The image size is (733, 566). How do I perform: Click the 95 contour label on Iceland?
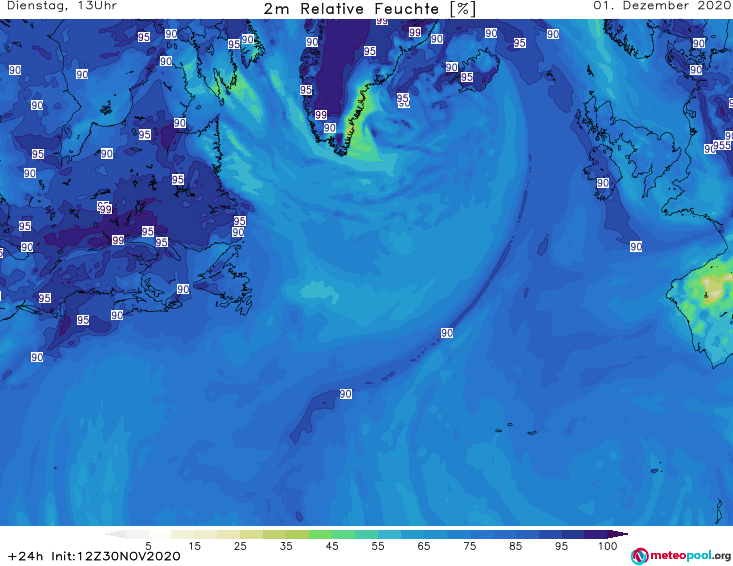(467, 77)
